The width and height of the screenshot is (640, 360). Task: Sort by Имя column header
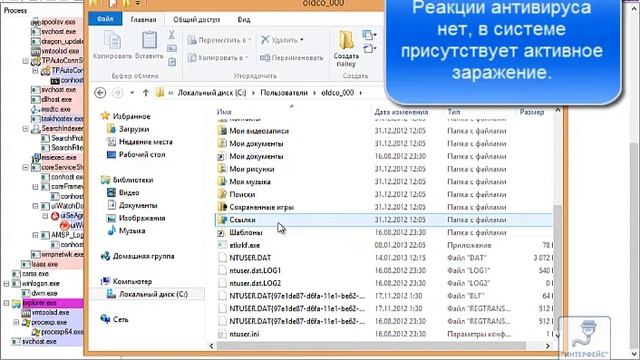[x=224, y=111]
